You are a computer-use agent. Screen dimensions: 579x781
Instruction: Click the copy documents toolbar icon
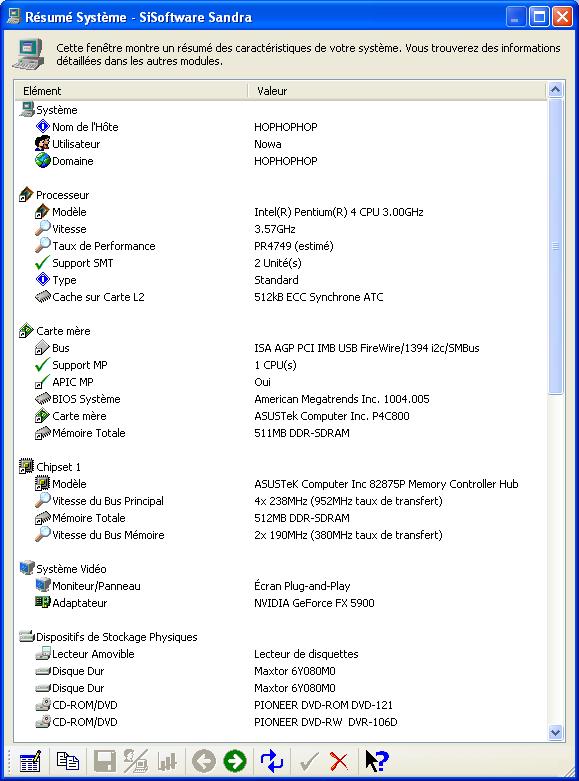68,762
